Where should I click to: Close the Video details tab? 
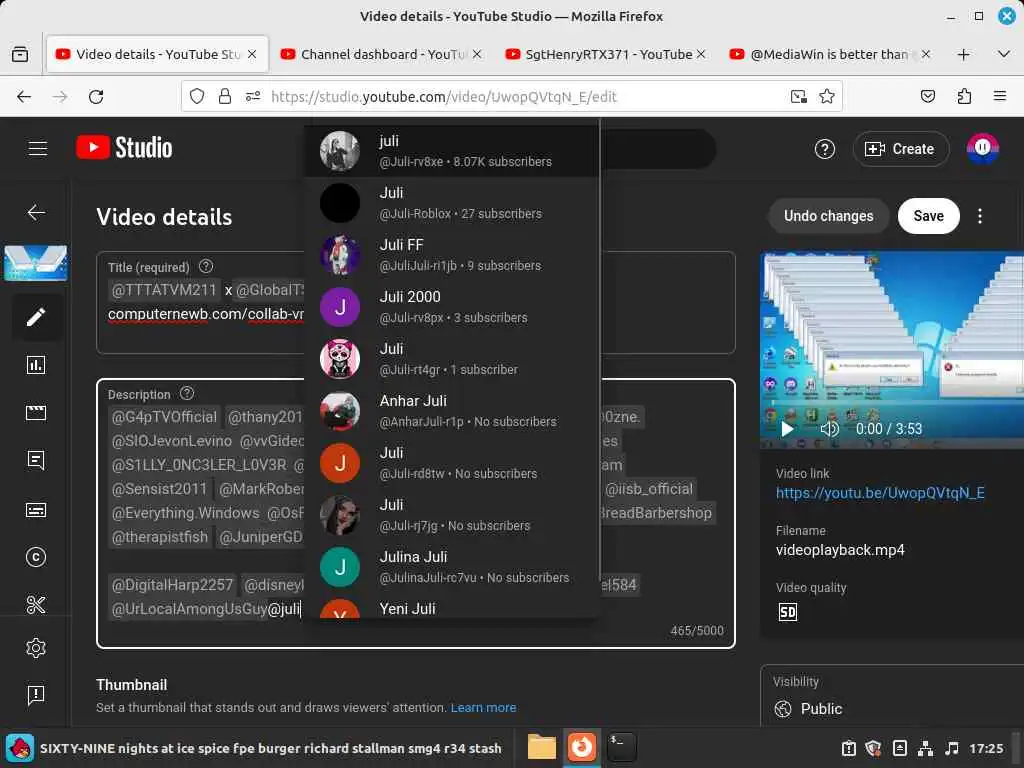coord(252,54)
